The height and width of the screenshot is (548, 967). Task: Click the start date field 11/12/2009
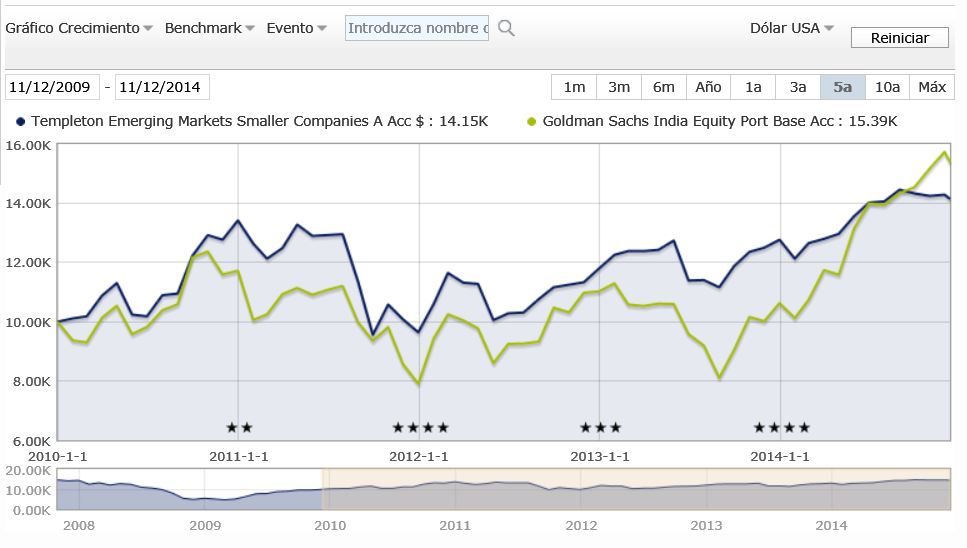click(51, 87)
